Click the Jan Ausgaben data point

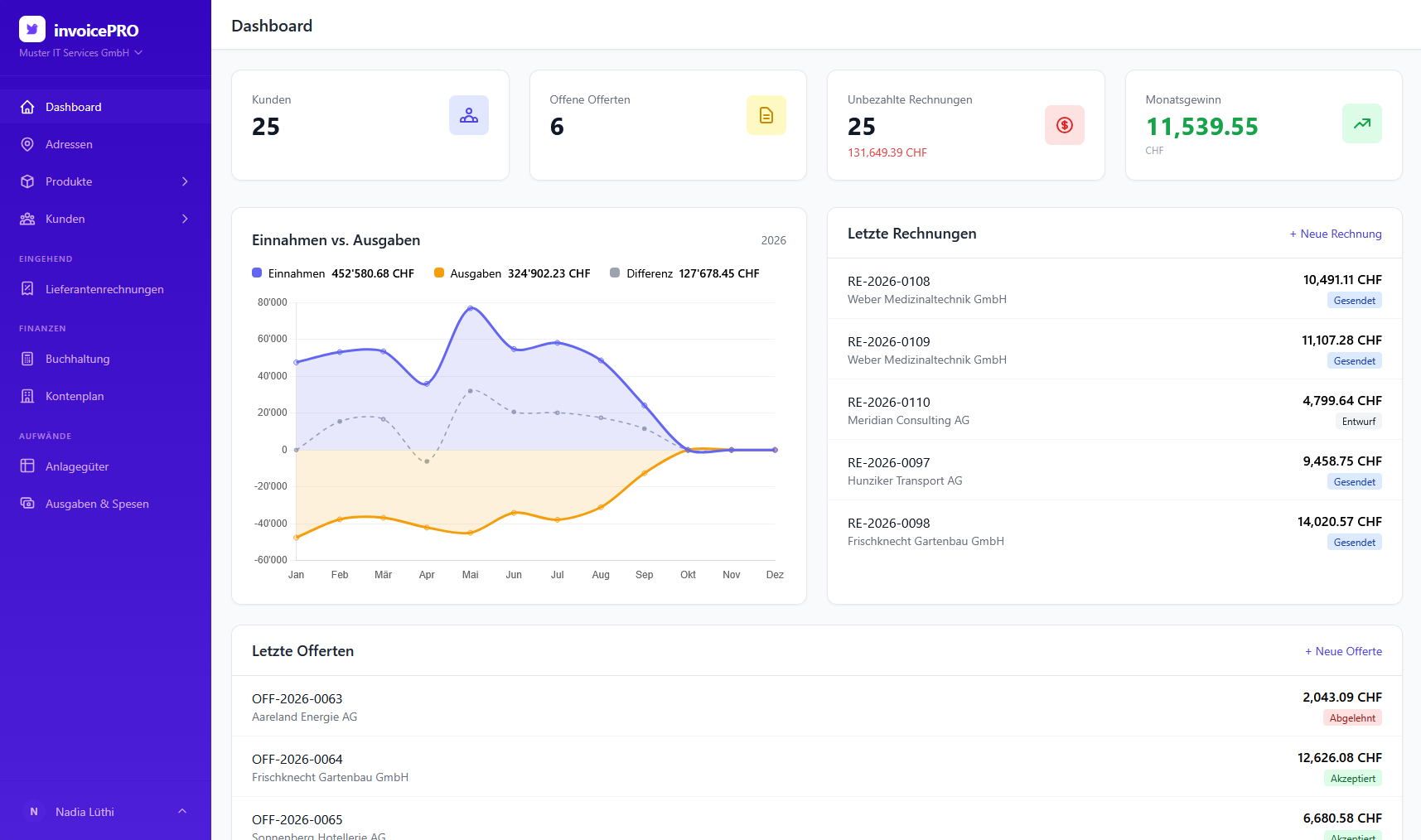297,538
